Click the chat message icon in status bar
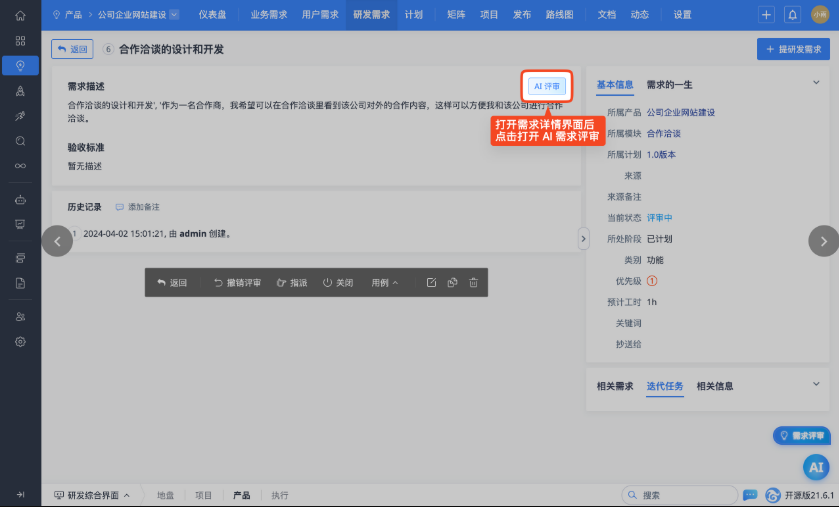 (750, 495)
